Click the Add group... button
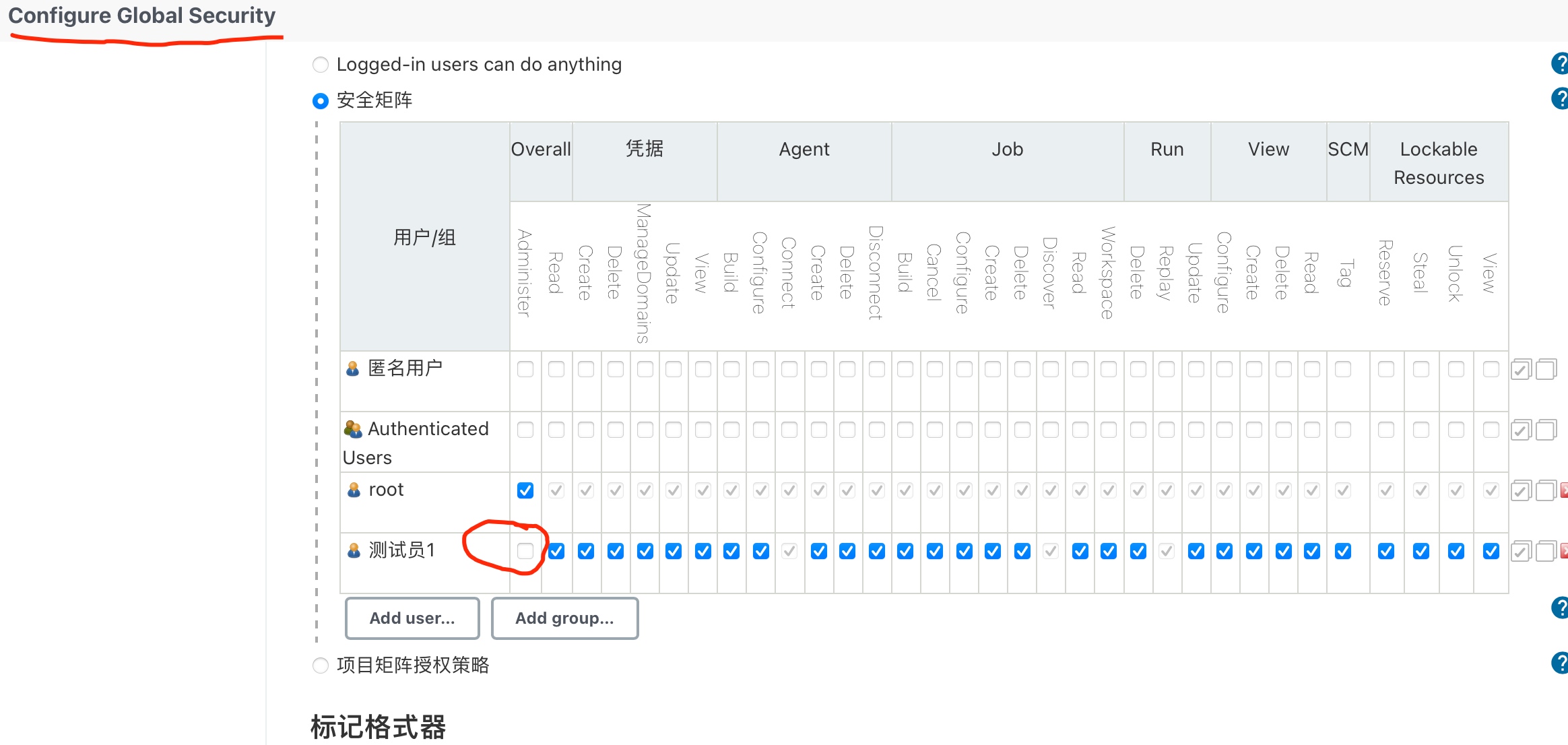This screenshot has height=745, width=1568. (x=564, y=618)
